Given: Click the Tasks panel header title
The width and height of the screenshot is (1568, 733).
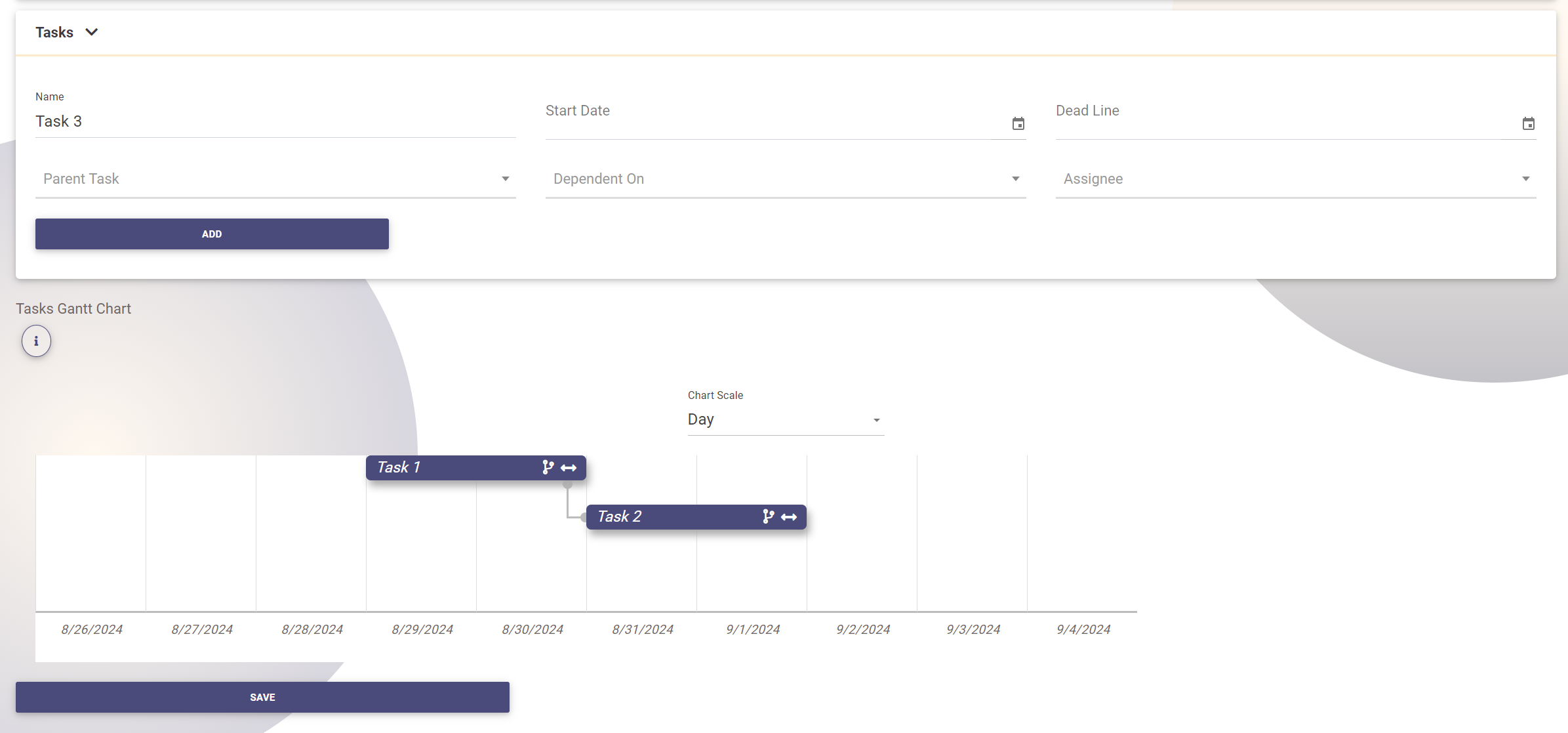Looking at the screenshot, I should coord(54,32).
